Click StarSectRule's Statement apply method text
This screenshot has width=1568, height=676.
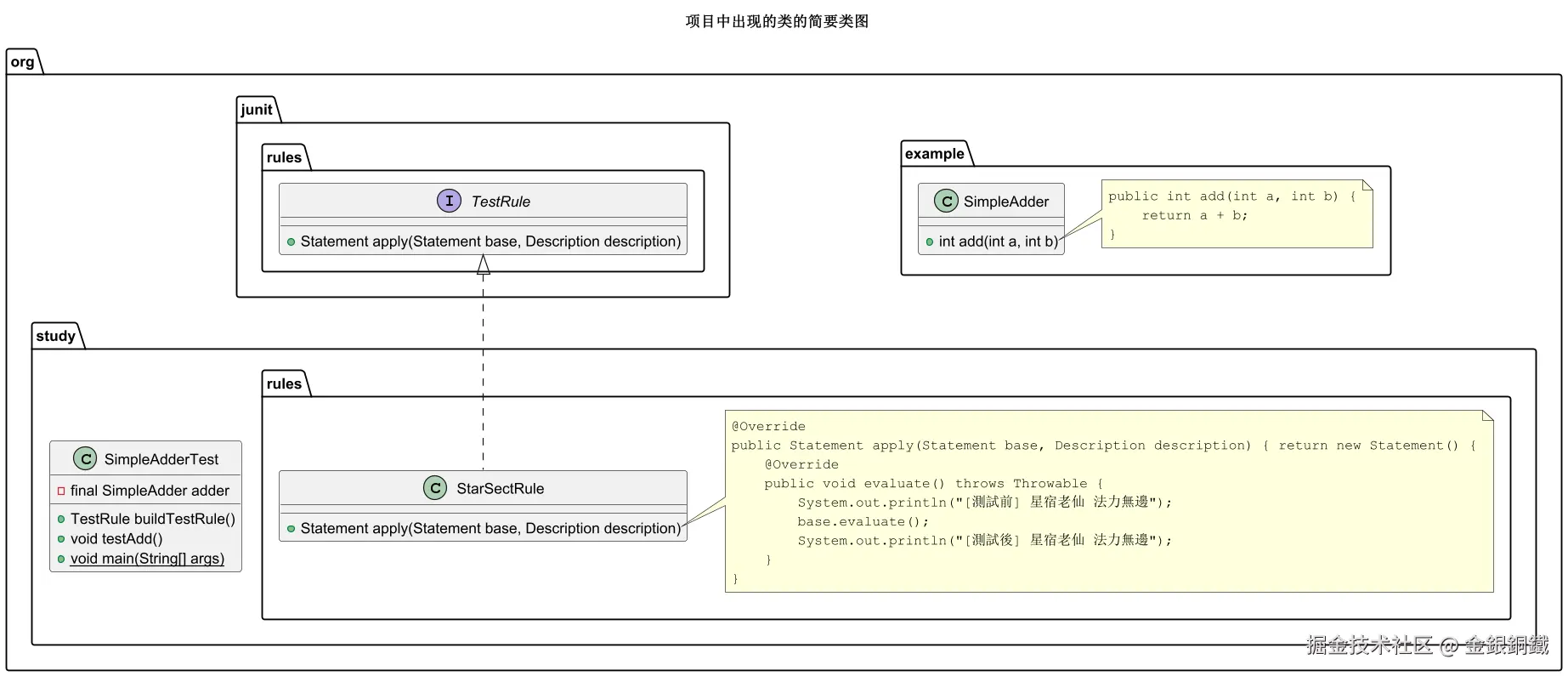[490, 528]
